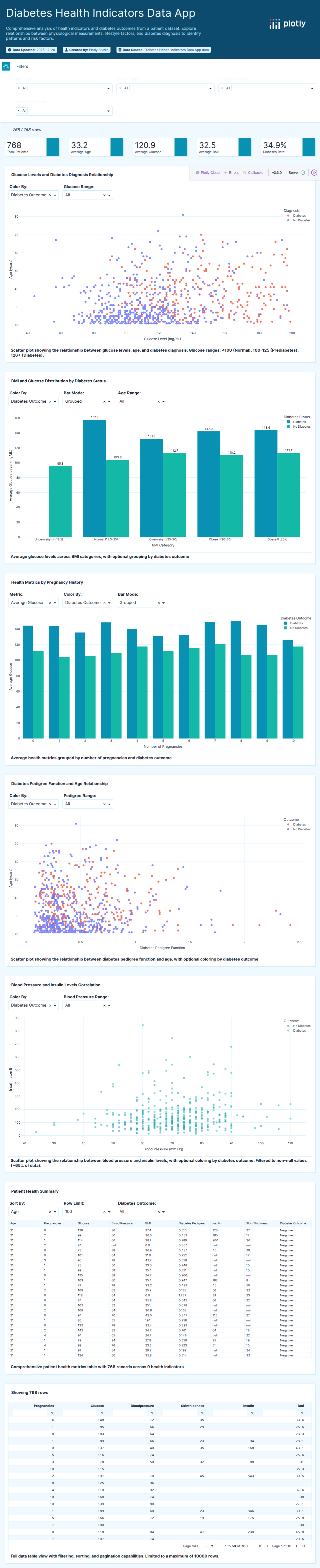
Task: Click the Server status check icon
Action: (303, 172)
